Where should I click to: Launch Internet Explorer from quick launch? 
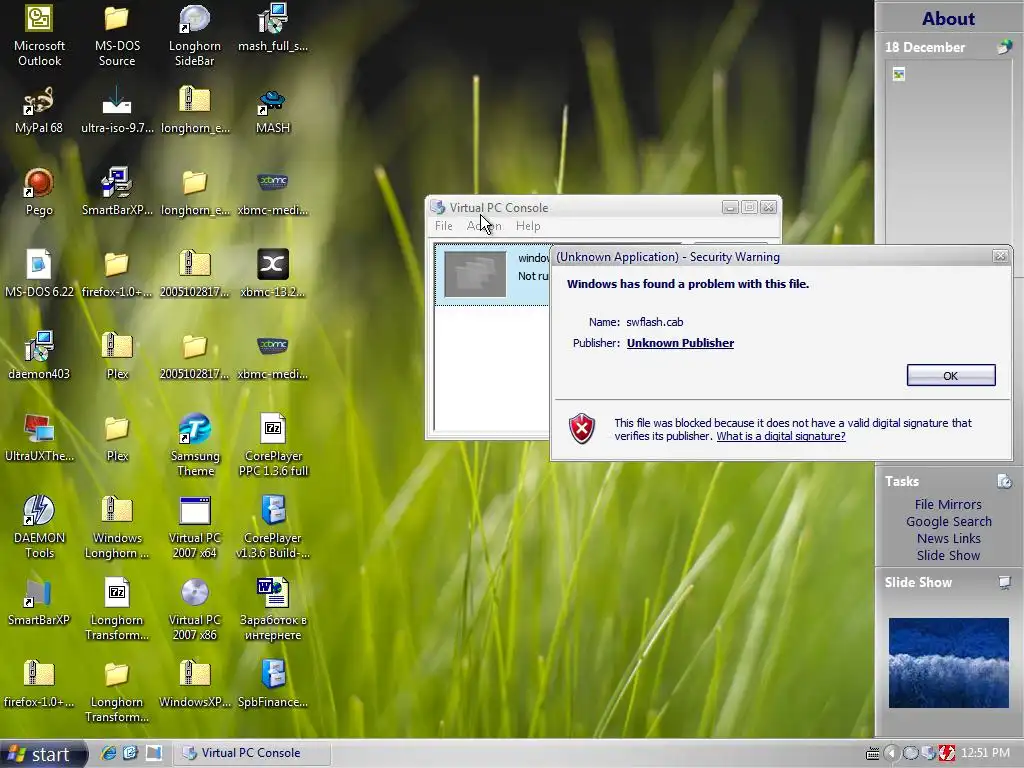pos(108,753)
